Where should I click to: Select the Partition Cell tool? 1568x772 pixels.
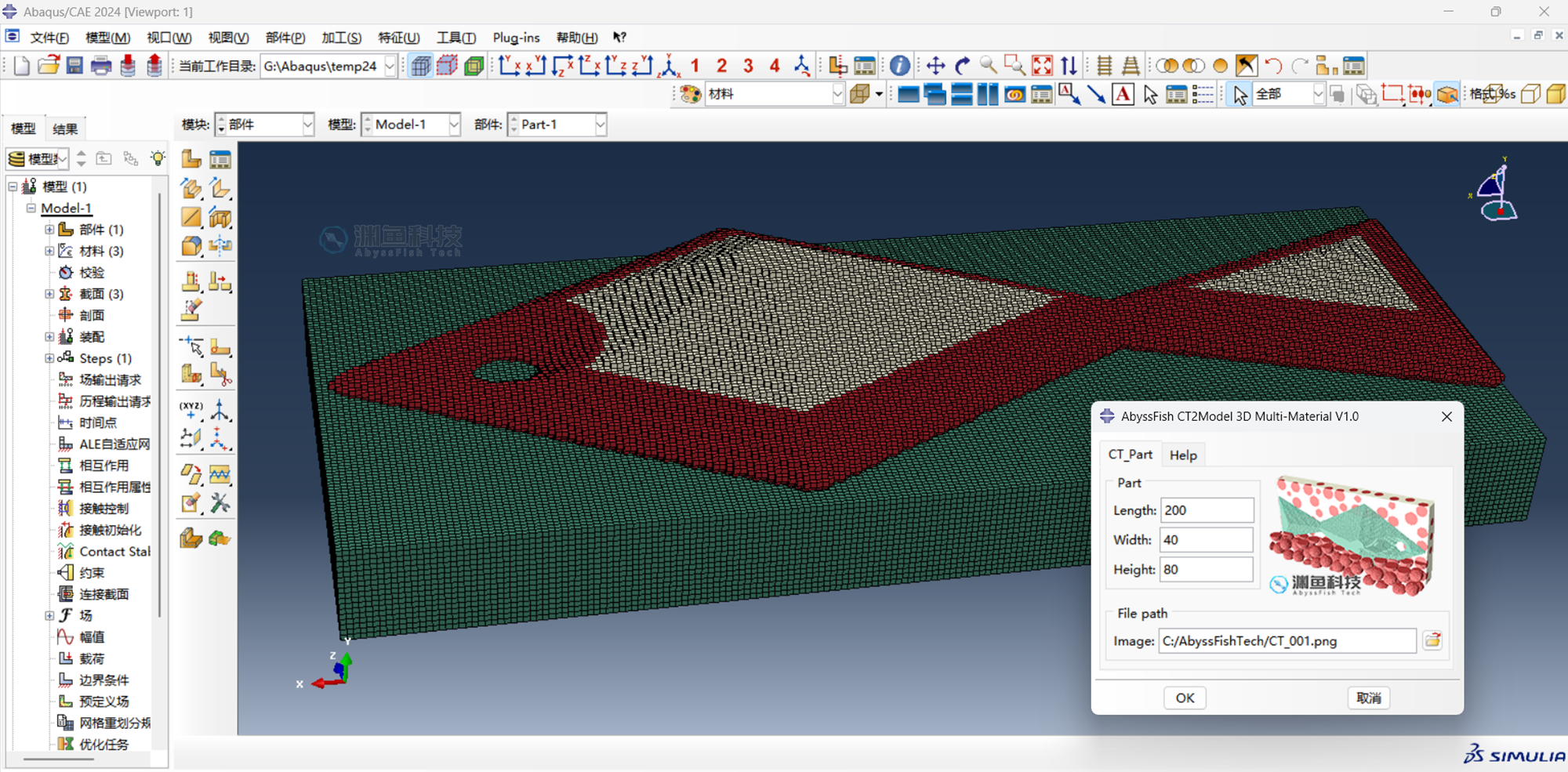[x=191, y=375]
